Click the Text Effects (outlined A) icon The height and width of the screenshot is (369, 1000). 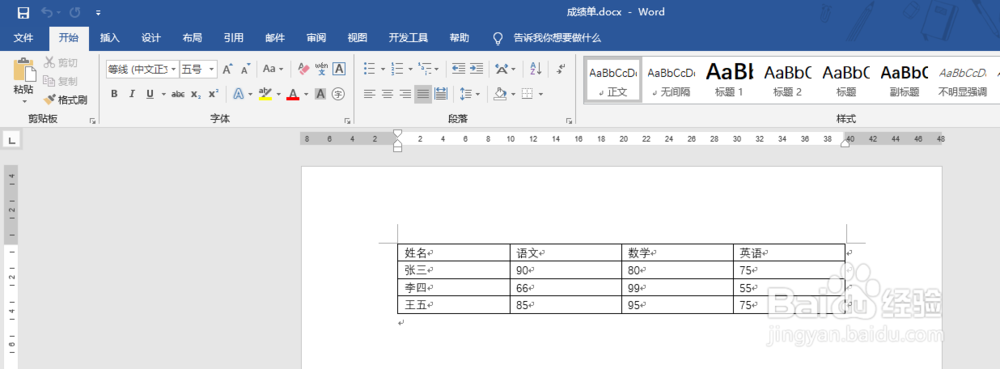pyautogui.click(x=239, y=94)
